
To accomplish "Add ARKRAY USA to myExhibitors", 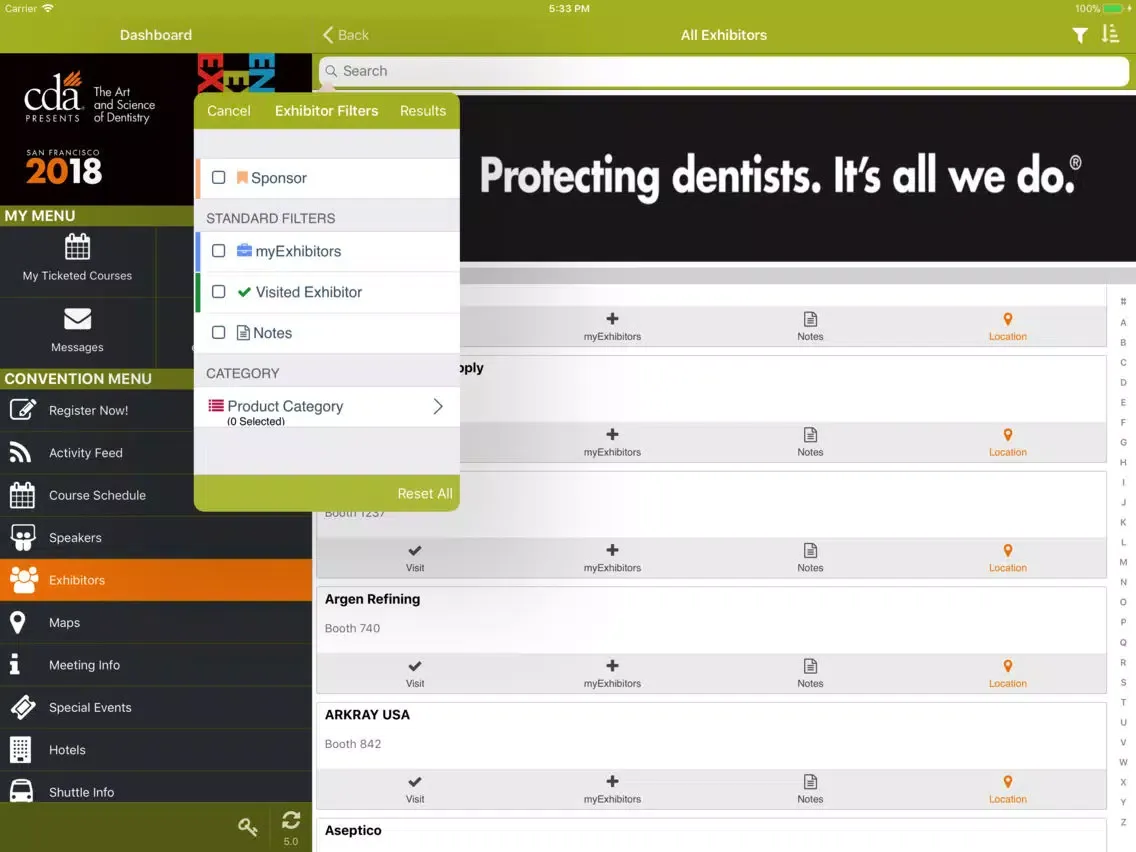I will (x=612, y=789).
